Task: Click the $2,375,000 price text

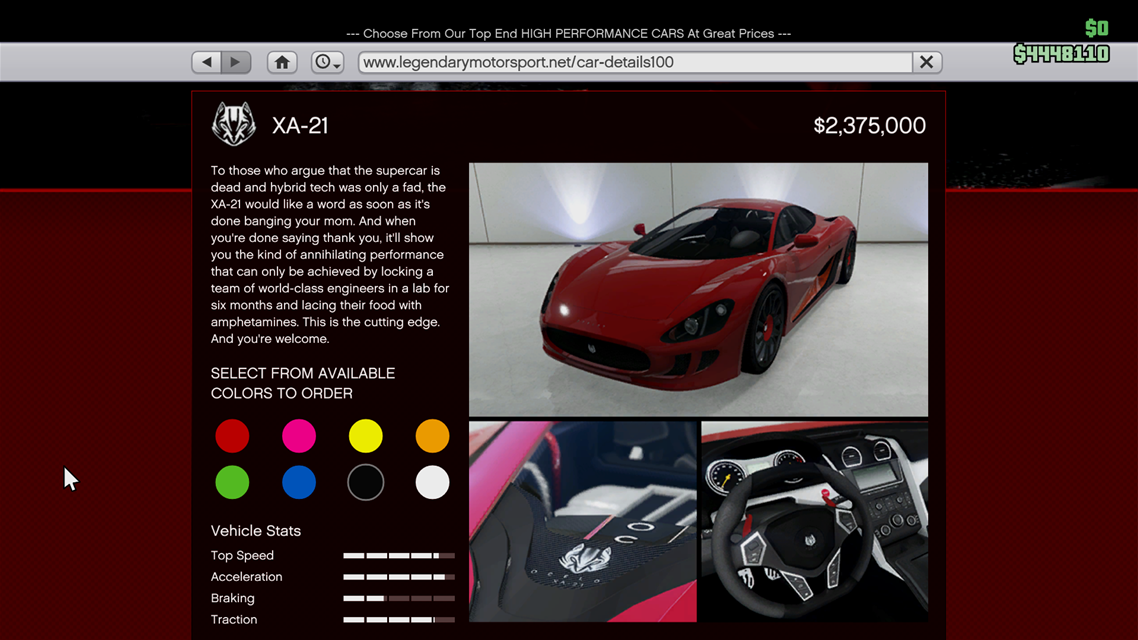Action: coord(869,126)
